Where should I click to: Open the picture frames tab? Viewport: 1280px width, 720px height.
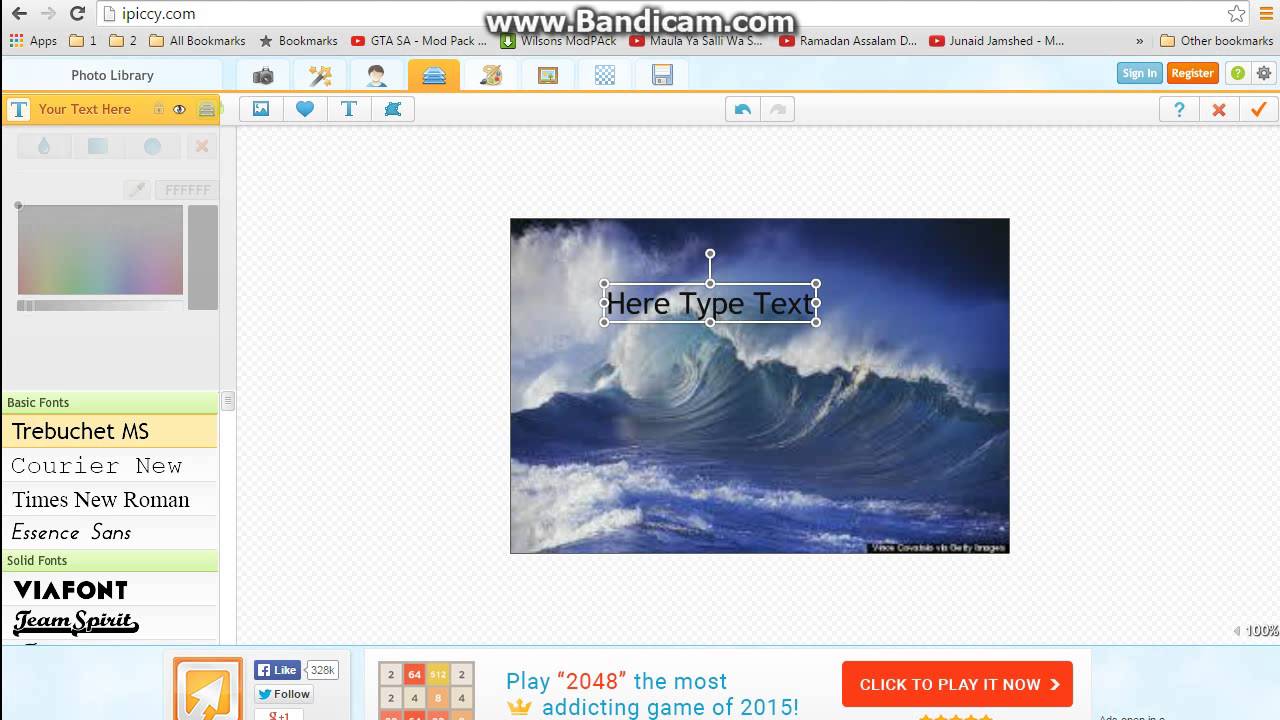pos(548,75)
